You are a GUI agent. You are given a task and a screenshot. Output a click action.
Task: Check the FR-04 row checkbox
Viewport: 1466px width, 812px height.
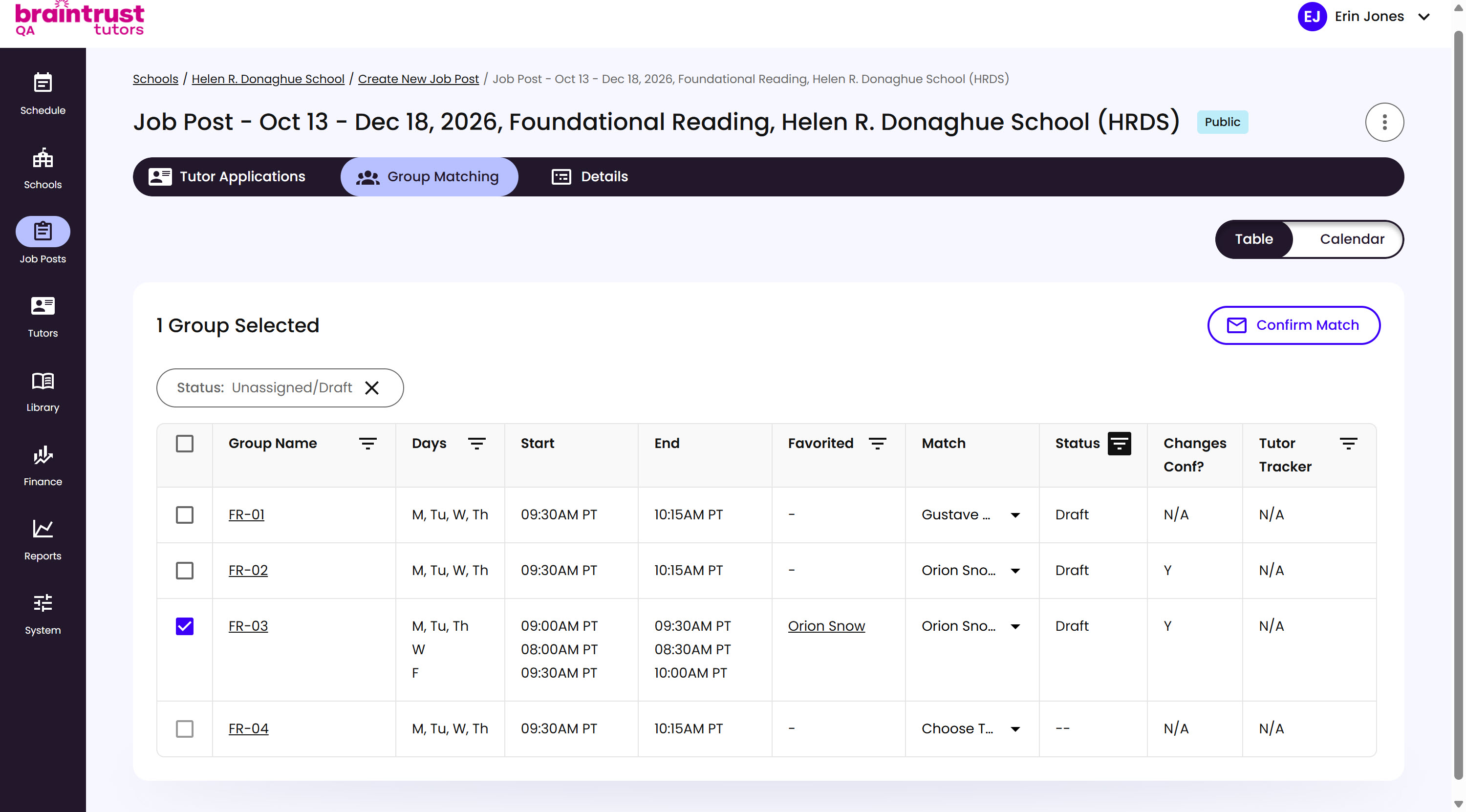click(184, 728)
